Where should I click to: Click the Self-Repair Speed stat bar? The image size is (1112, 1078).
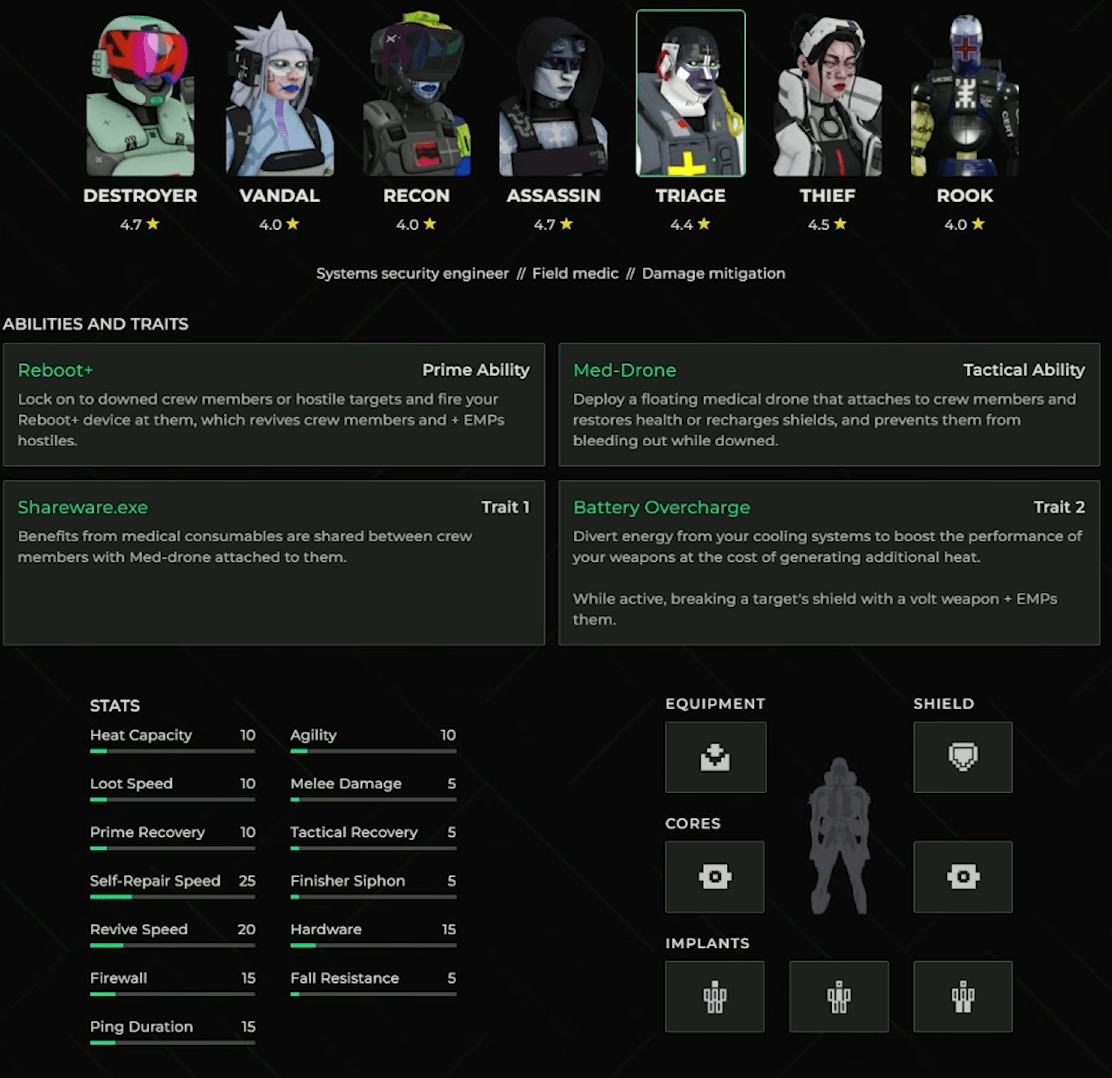pos(172,897)
